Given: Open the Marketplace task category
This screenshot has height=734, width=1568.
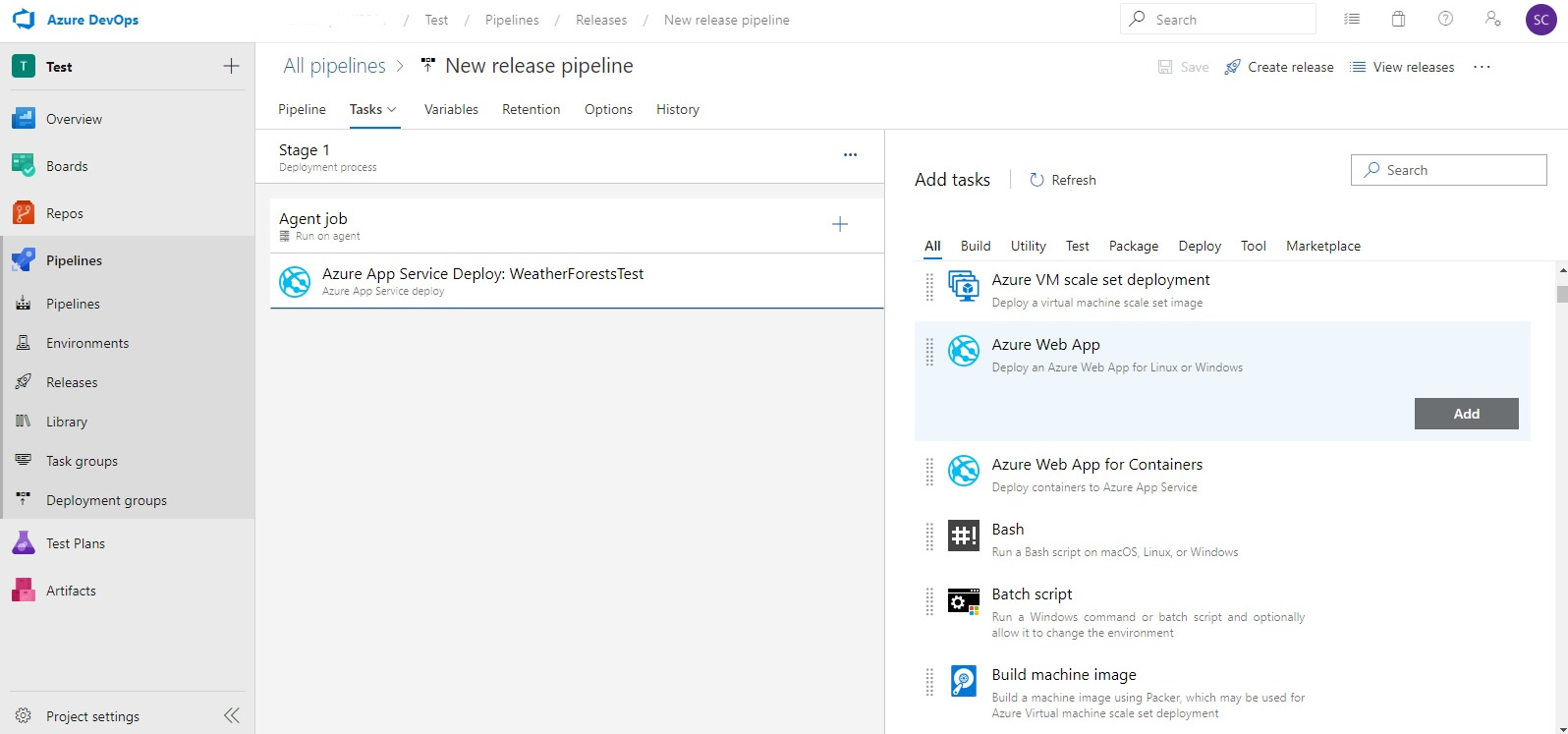Looking at the screenshot, I should click(1323, 246).
